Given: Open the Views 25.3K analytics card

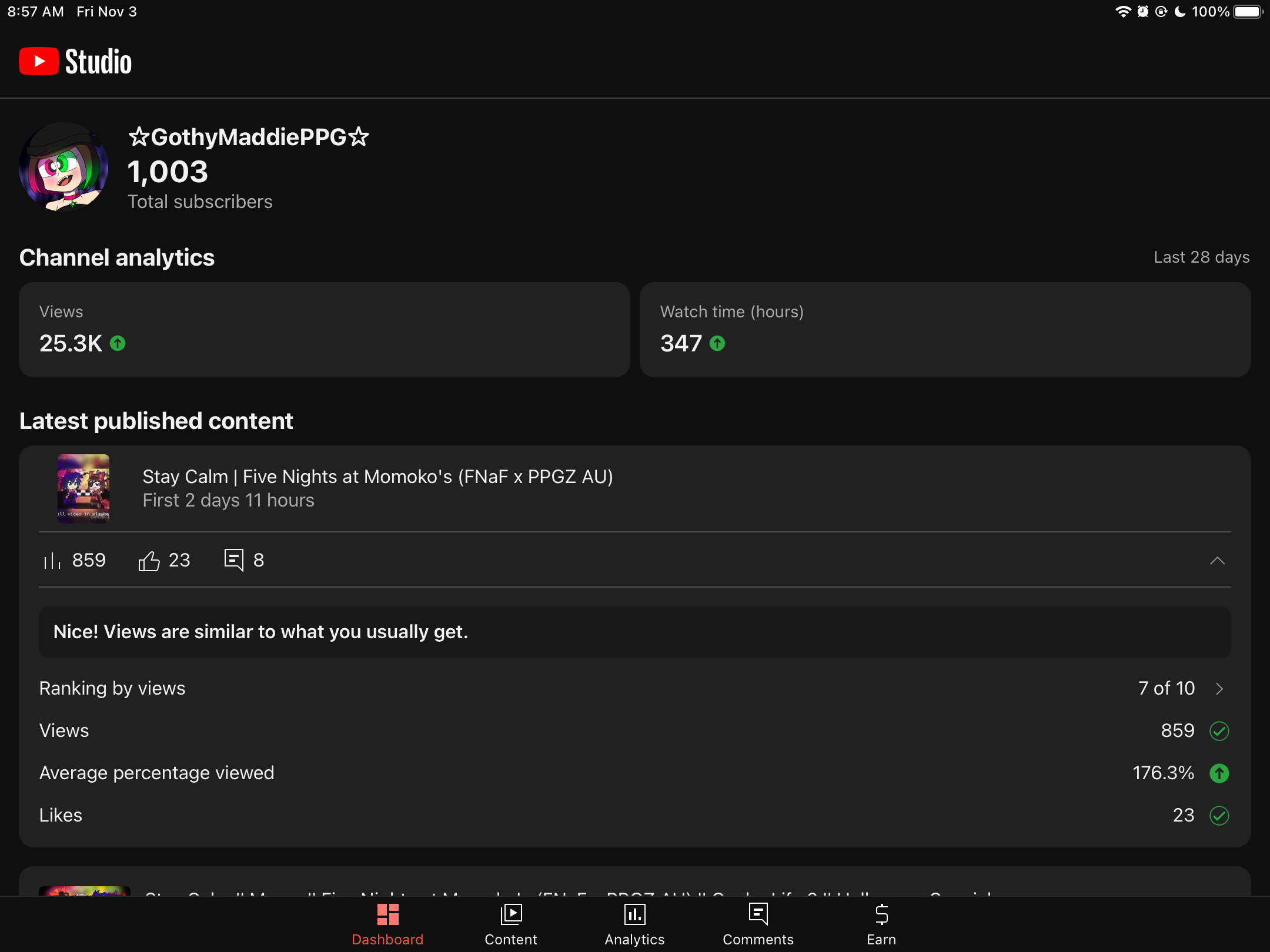Looking at the screenshot, I should tap(324, 330).
